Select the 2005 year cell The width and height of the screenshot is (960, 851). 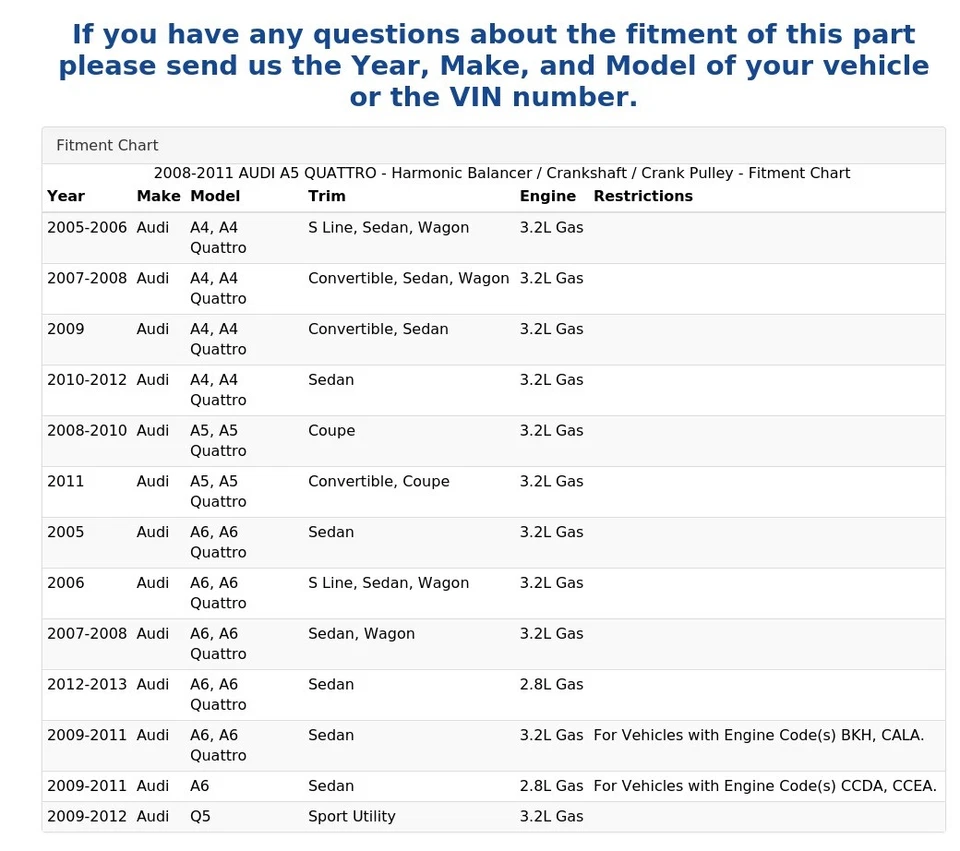[66, 533]
